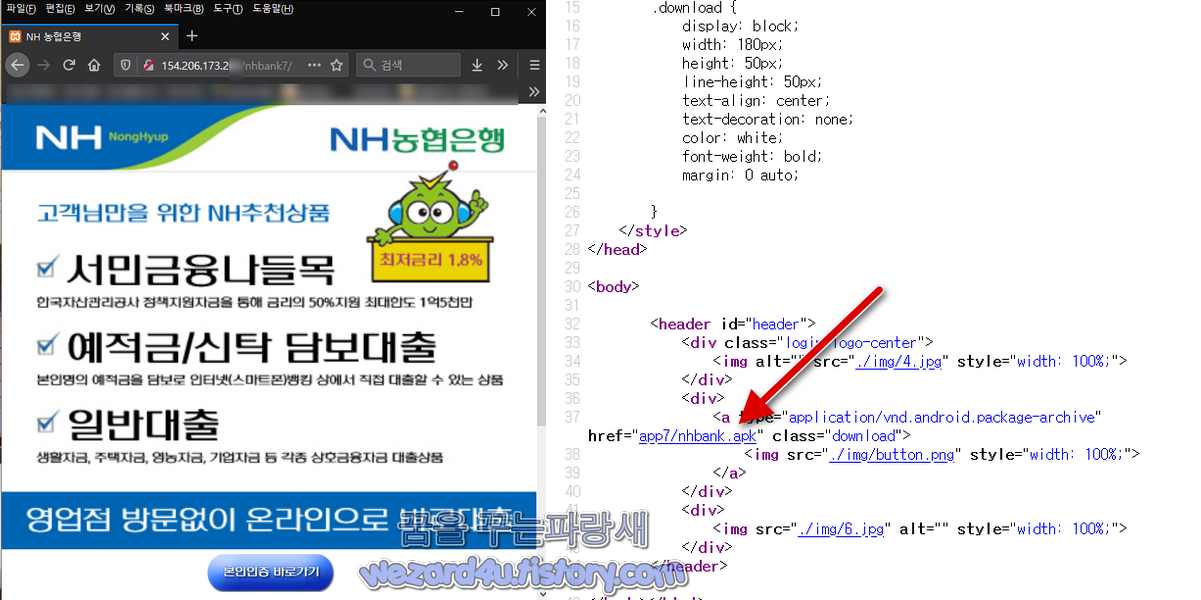The width and height of the screenshot is (1201, 600).
Task: Click the insecure connection padlock icon
Action: [x=148, y=65]
